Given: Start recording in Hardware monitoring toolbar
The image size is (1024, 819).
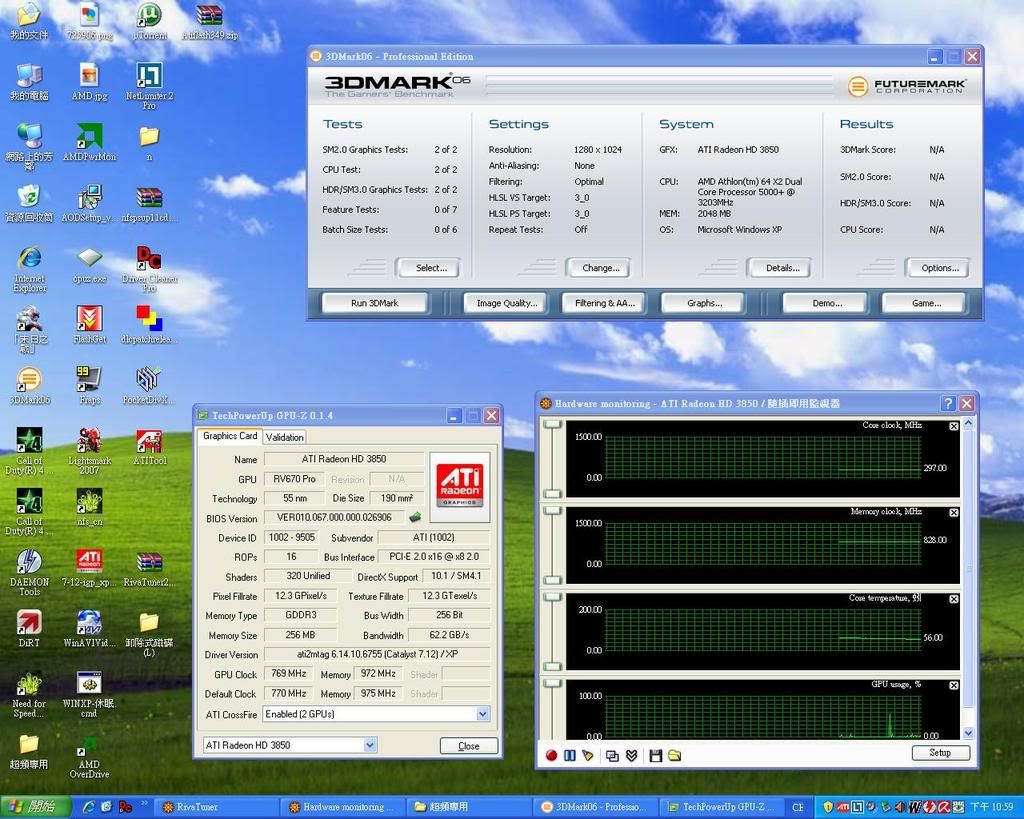Looking at the screenshot, I should click(x=551, y=756).
